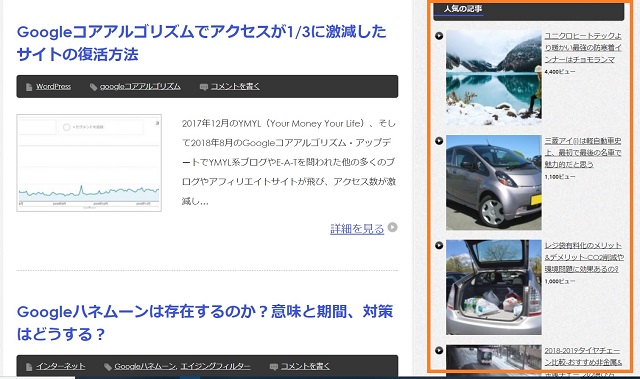This screenshot has height=379, width=640.
Task: Open the WordPress category link
Action: click(x=53, y=86)
